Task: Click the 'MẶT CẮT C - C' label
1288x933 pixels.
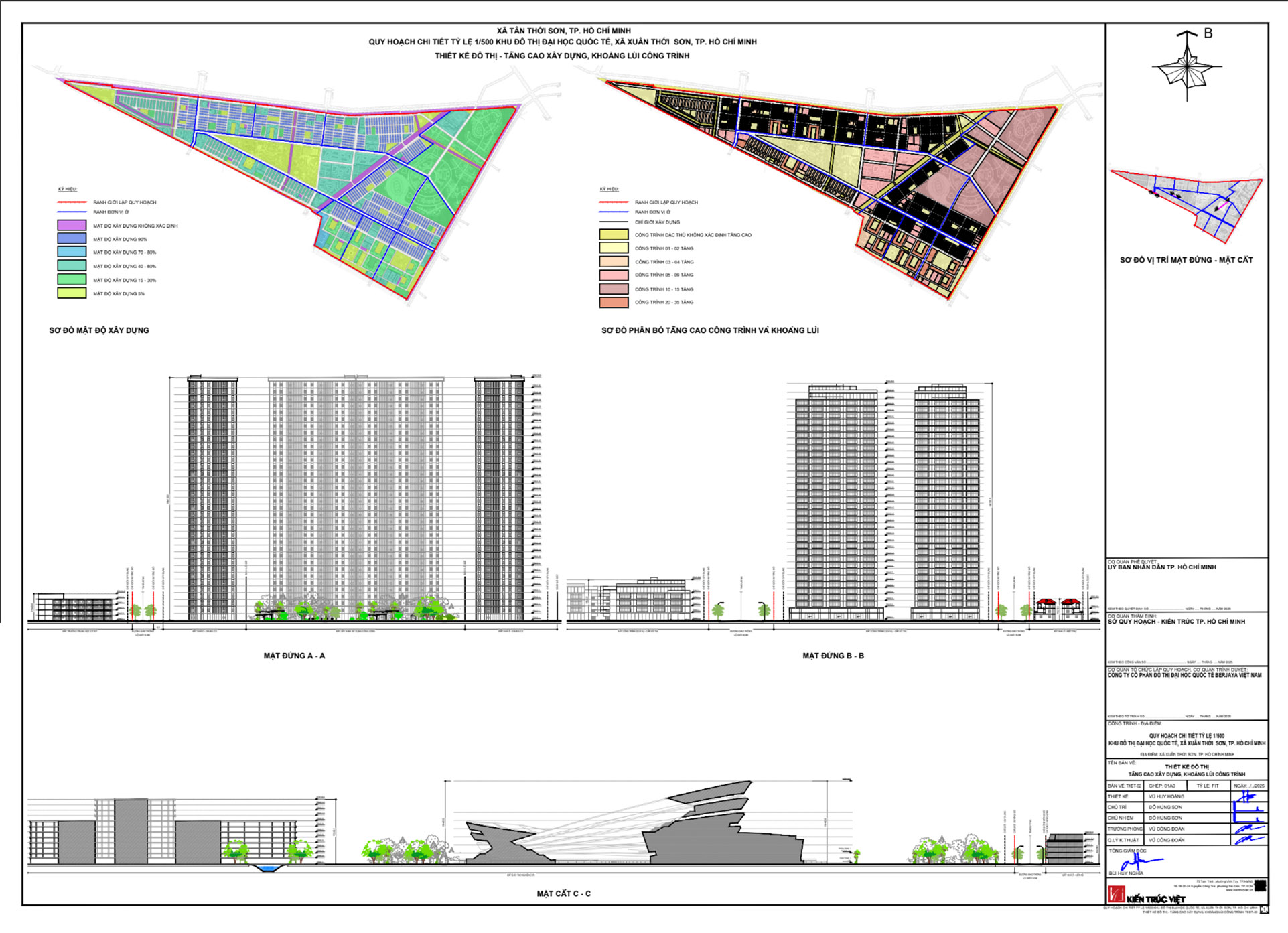Action: tap(563, 894)
